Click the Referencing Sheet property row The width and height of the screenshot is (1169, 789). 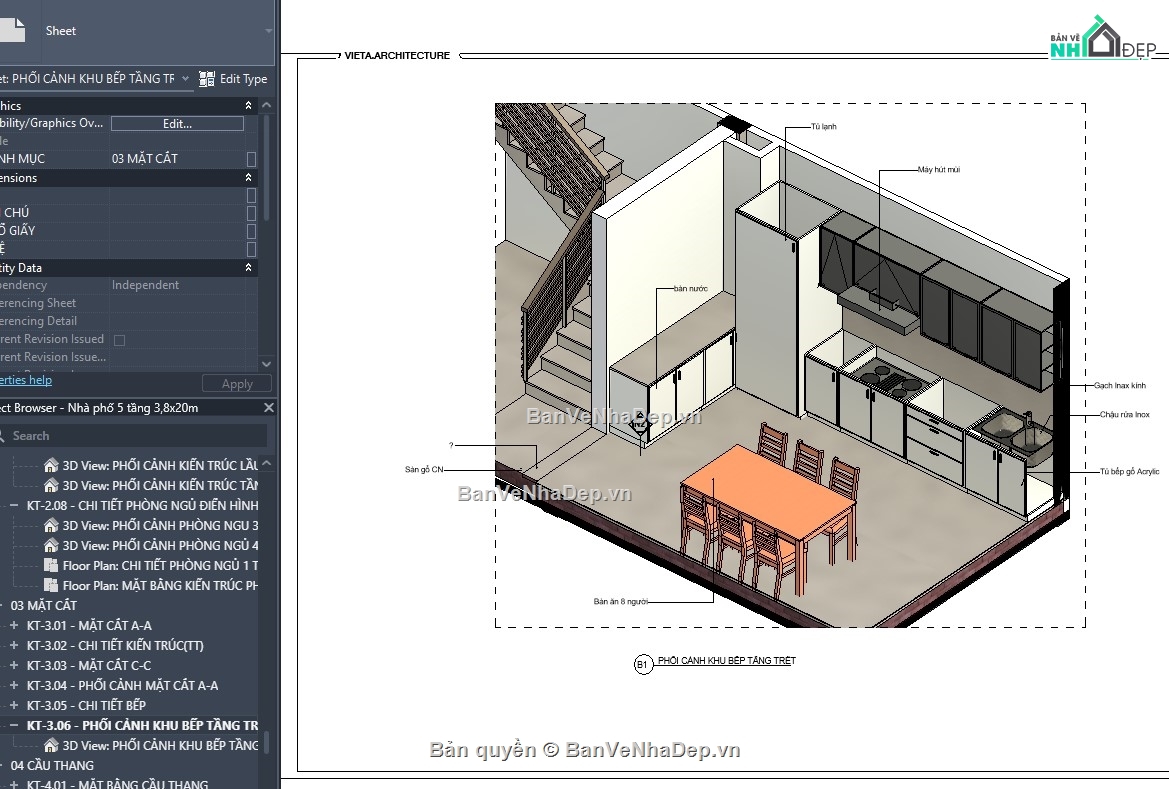(128, 303)
